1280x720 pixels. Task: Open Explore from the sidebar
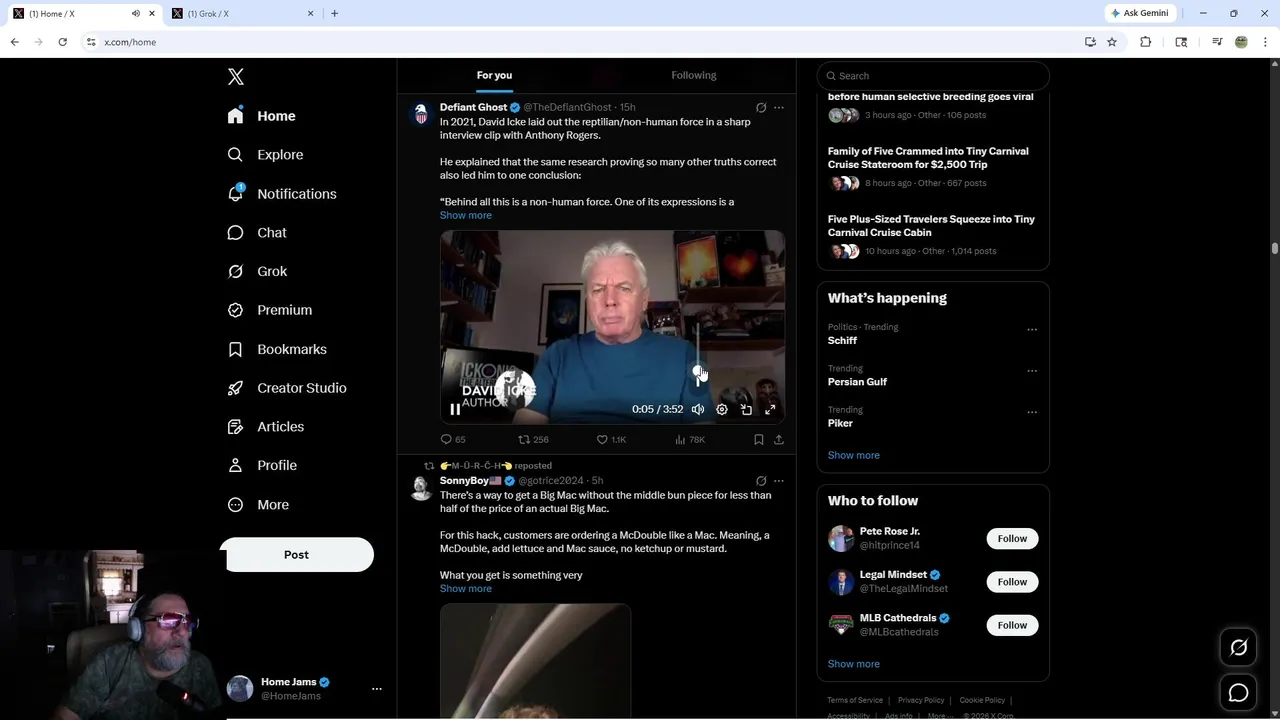pos(265,155)
